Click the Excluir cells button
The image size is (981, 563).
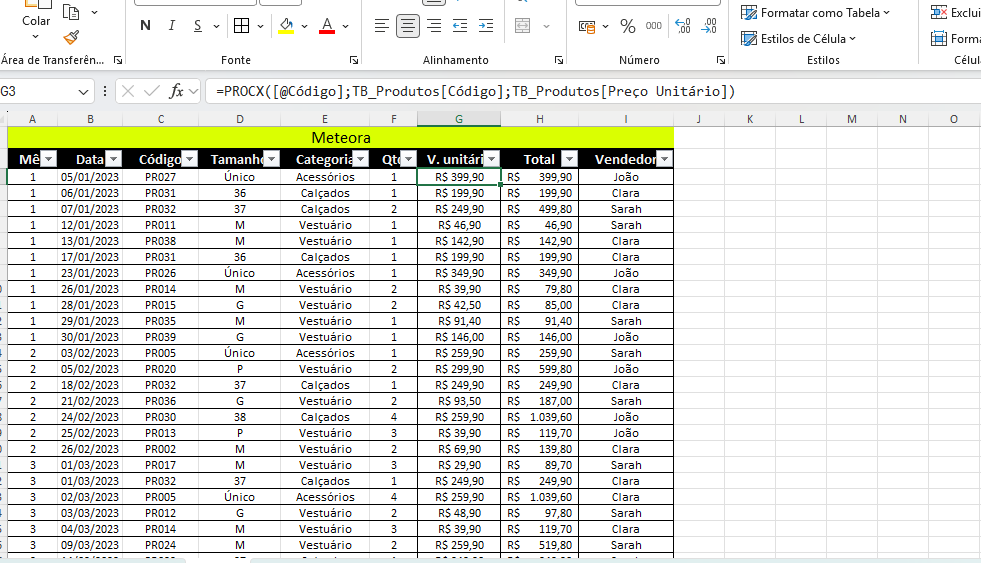click(x=956, y=13)
